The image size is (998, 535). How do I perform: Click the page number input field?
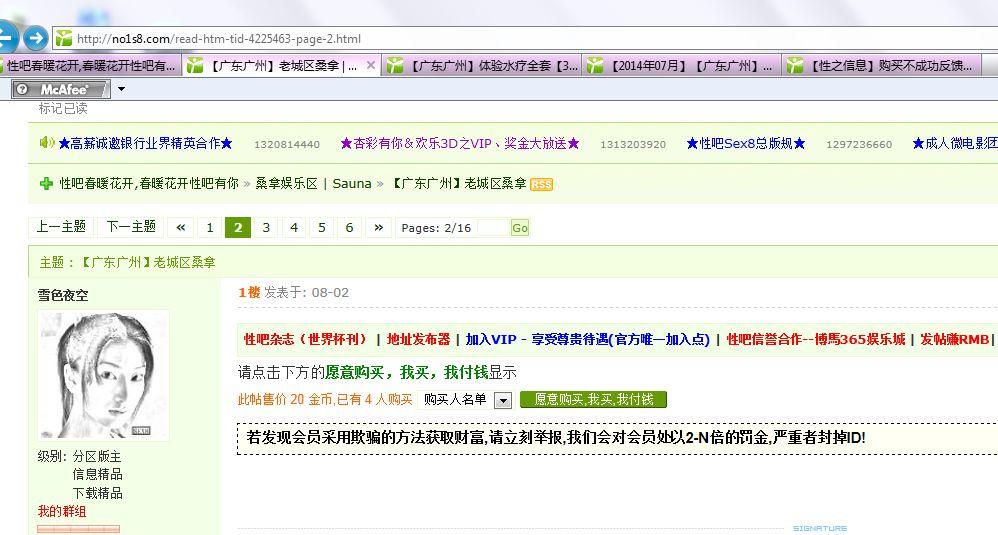(492, 228)
